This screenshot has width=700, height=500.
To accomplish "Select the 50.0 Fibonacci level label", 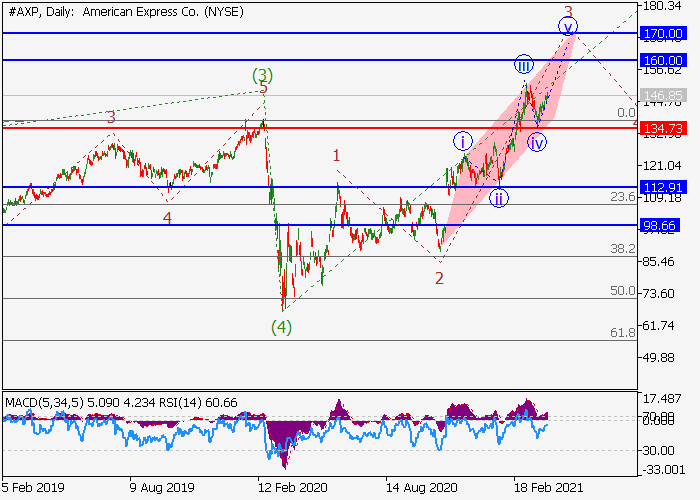I will coord(623,291).
